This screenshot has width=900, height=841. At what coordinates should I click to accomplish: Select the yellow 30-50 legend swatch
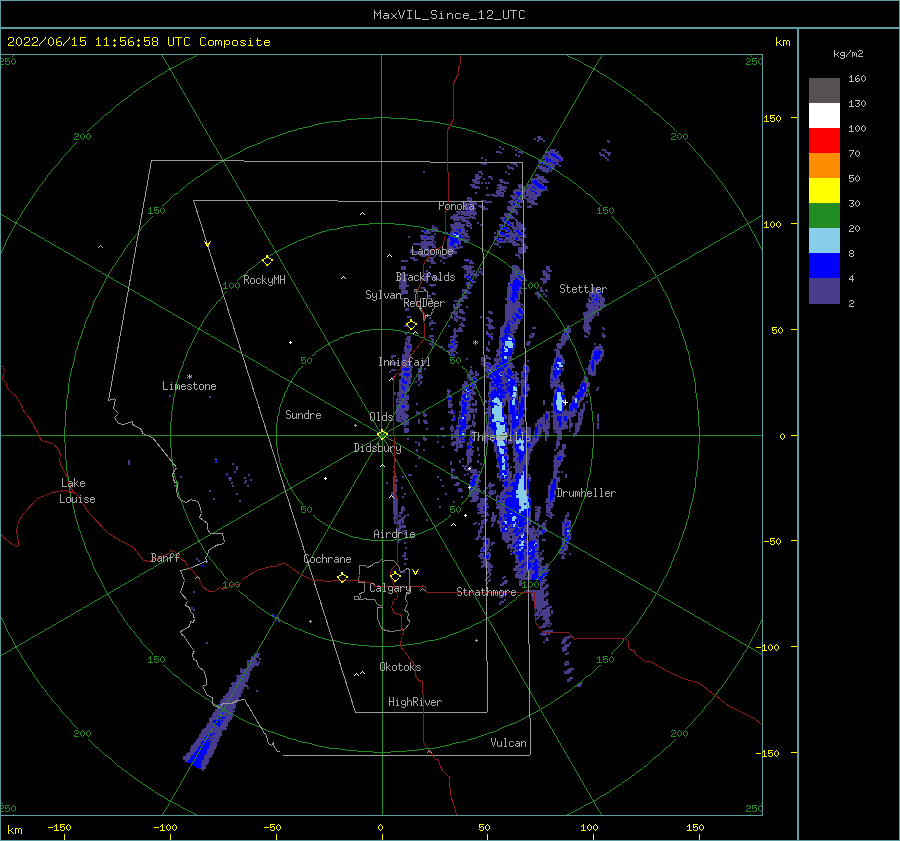coord(824,191)
